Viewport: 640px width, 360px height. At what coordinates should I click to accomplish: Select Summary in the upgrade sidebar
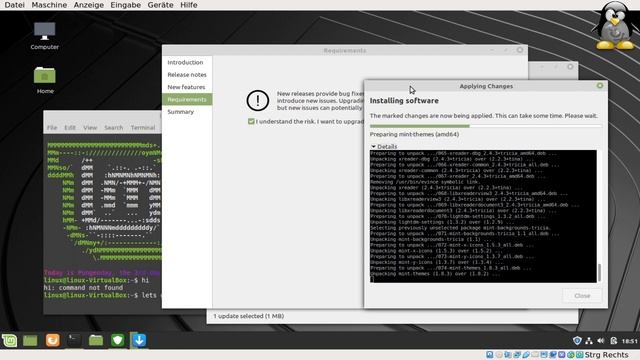pos(187,111)
